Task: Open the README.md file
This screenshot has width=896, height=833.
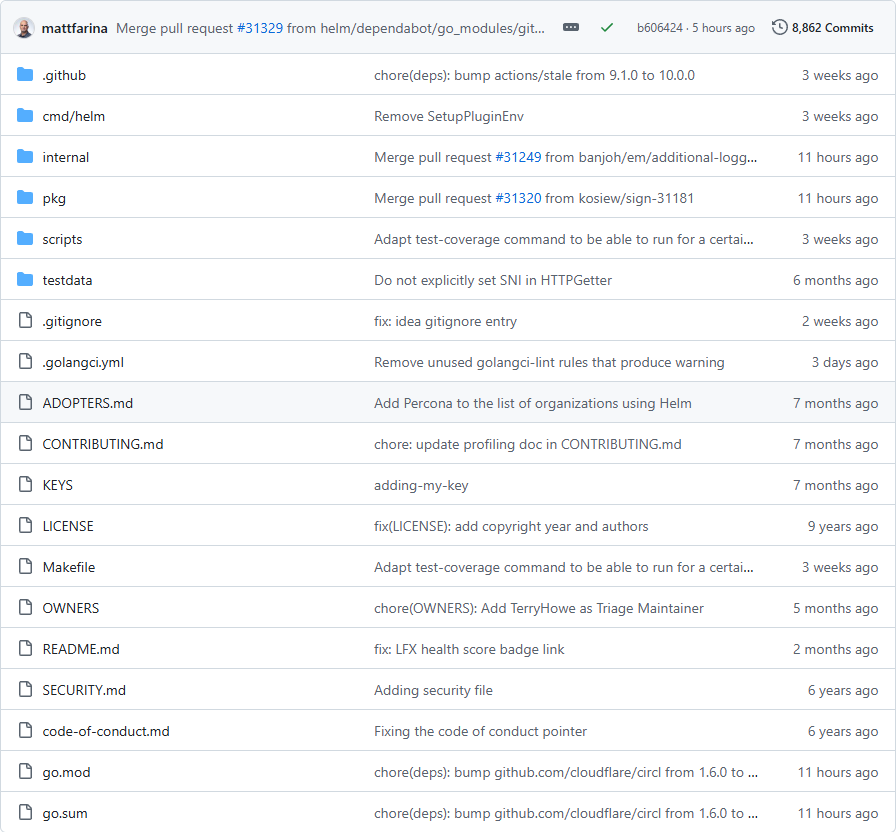Action: [81, 649]
